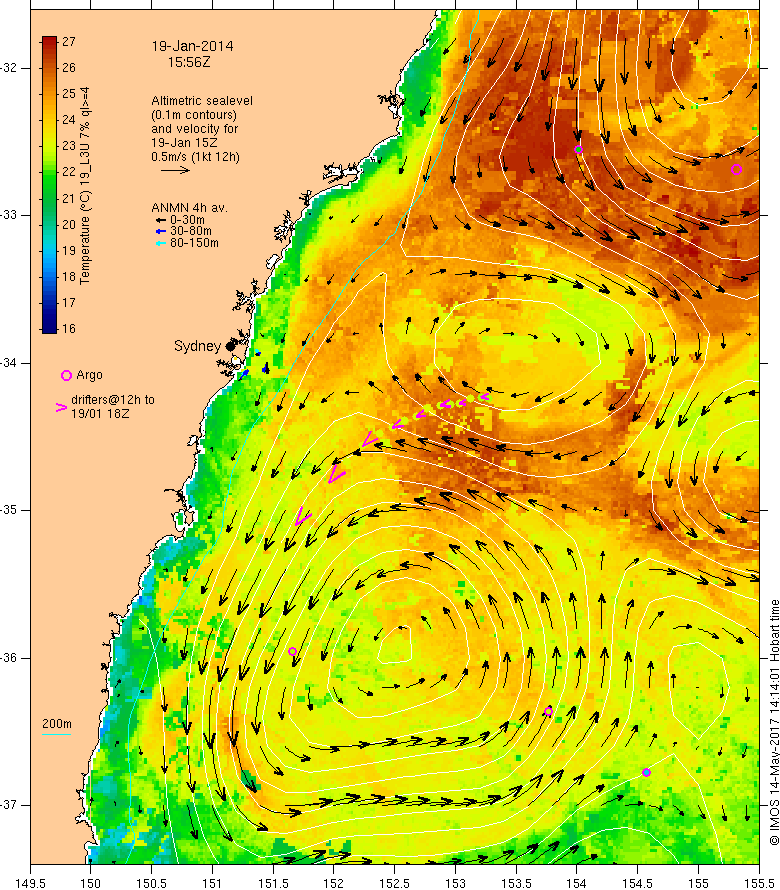
Task: Click the cyan 80-150m arrow legend entry
Action: tap(161, 243)
